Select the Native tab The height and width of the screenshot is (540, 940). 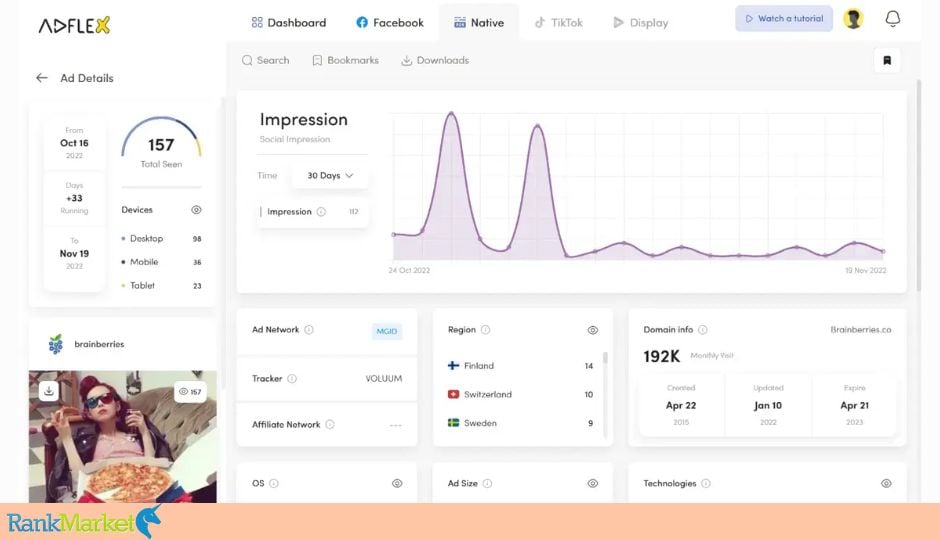(479, 23)
